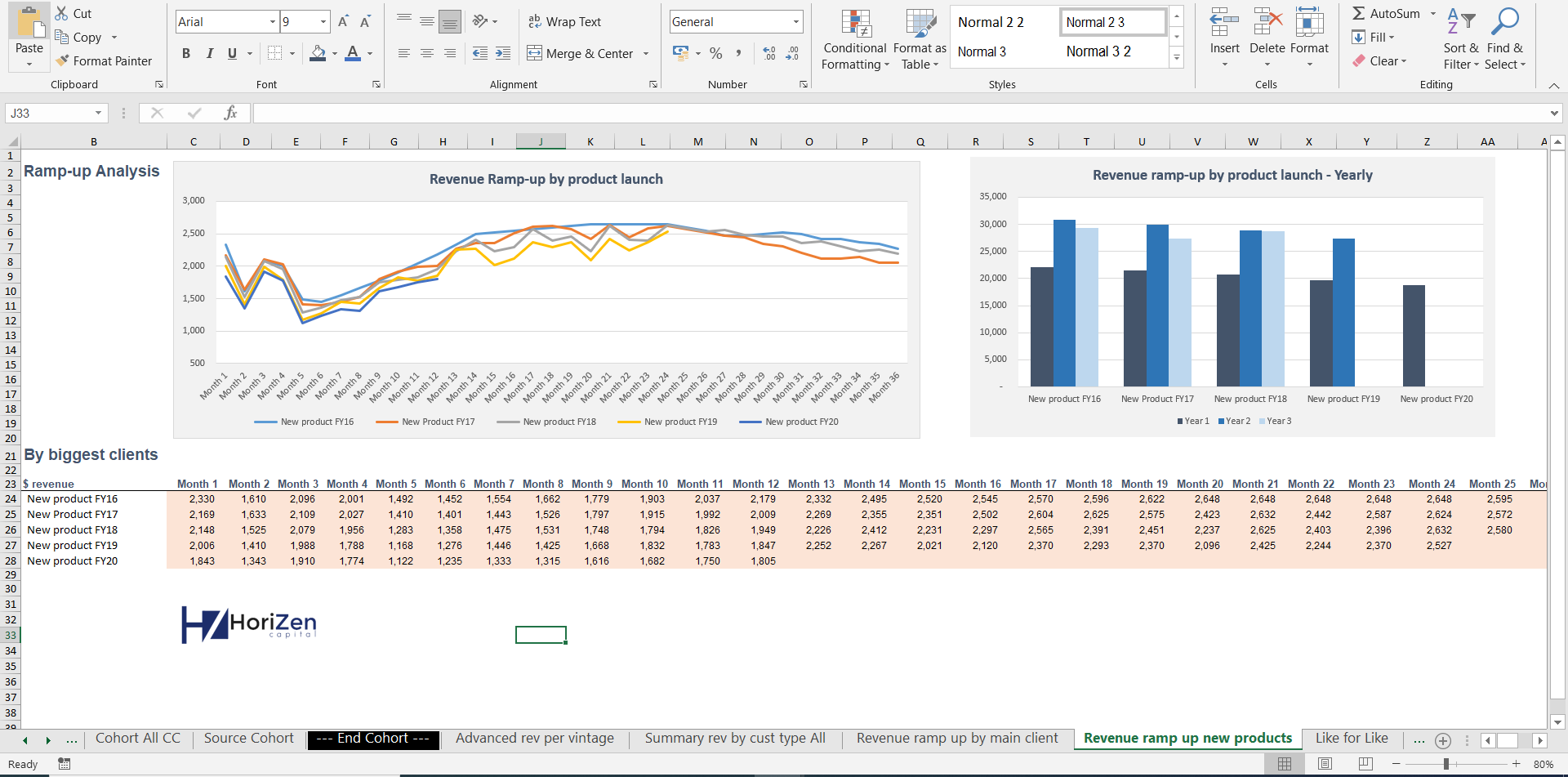The height and width of the screenshot is (777, 1568).
Task: Collapse the ribbon
Action: point(1554,85)
